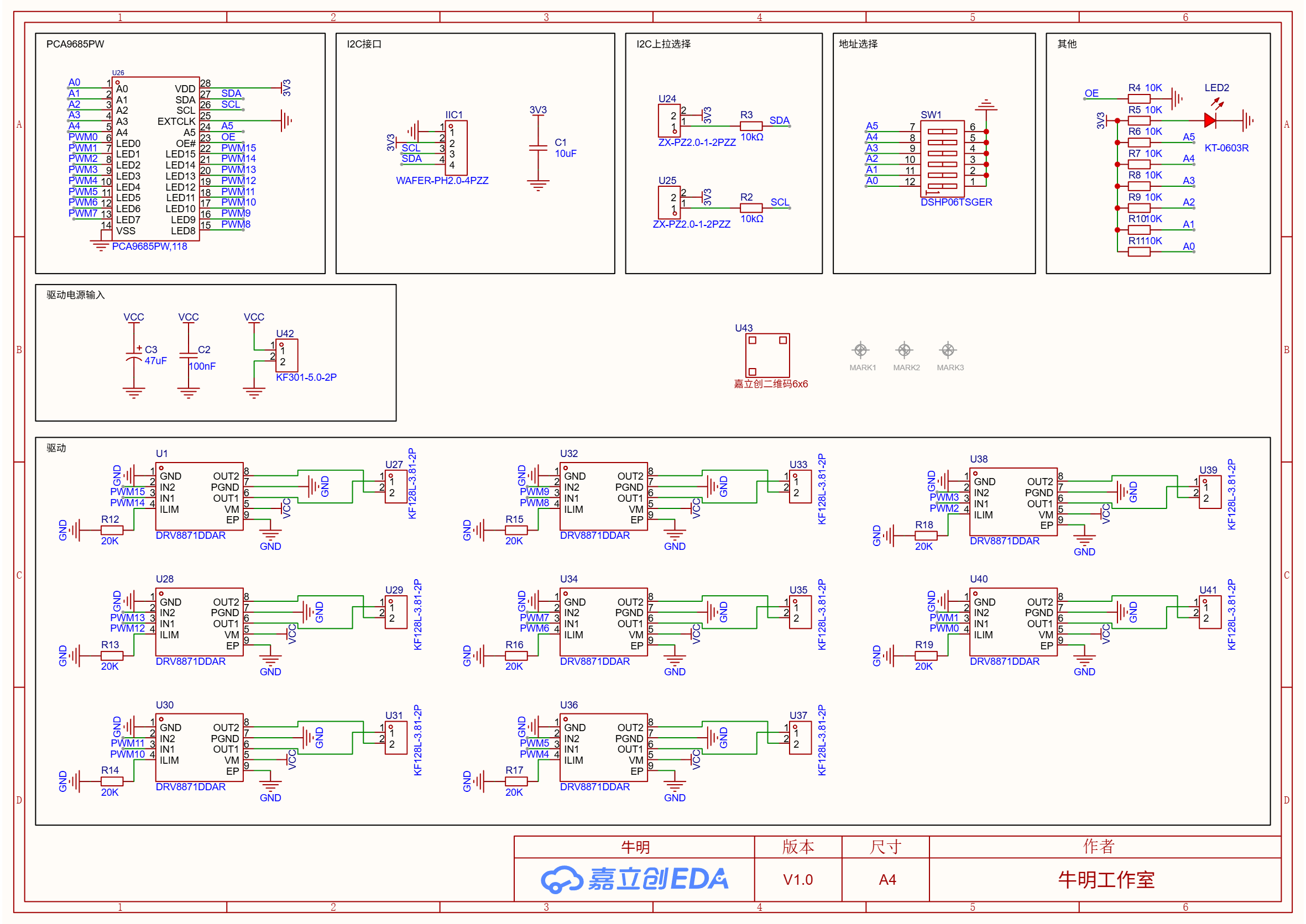Select the SW1 DIP switch symbol
This screenshot has width=1306, height=924.
coord(942,159)
